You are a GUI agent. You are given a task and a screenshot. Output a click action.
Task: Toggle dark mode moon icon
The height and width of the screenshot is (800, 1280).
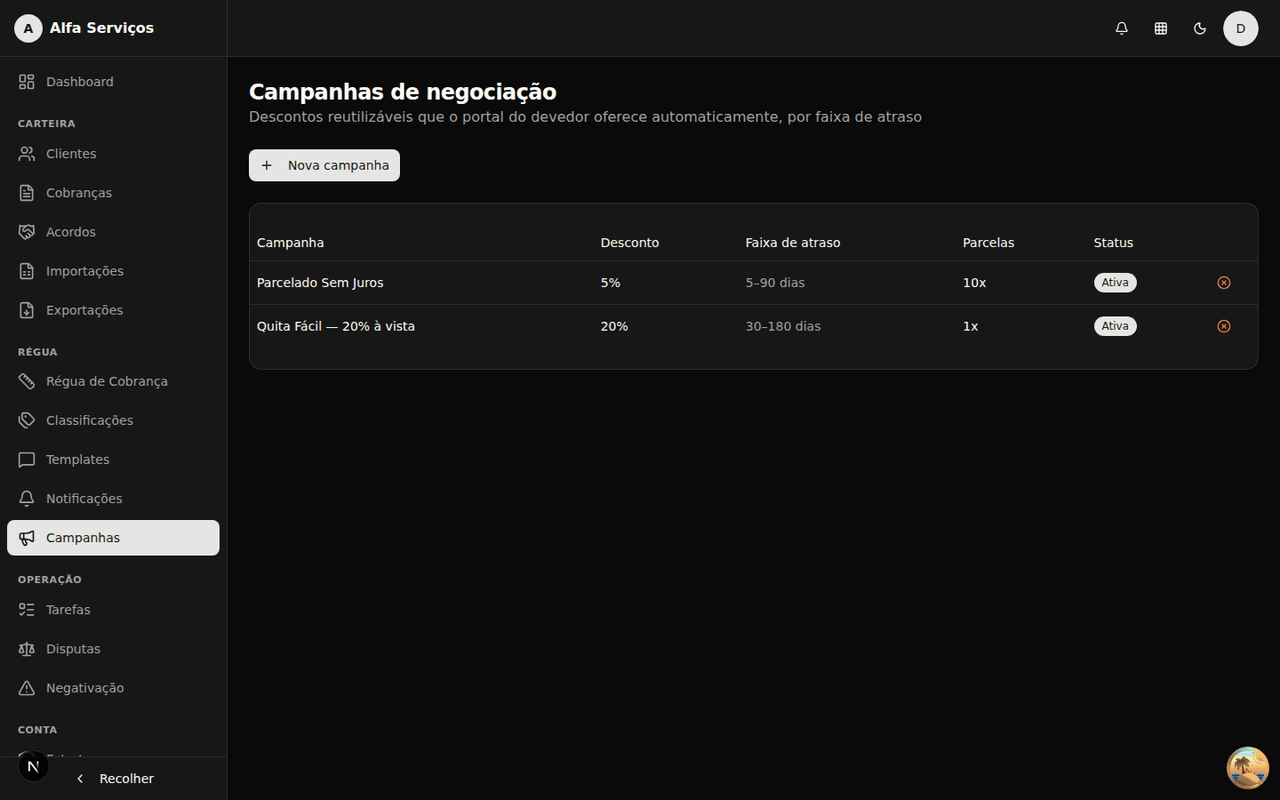(1200, 28)
